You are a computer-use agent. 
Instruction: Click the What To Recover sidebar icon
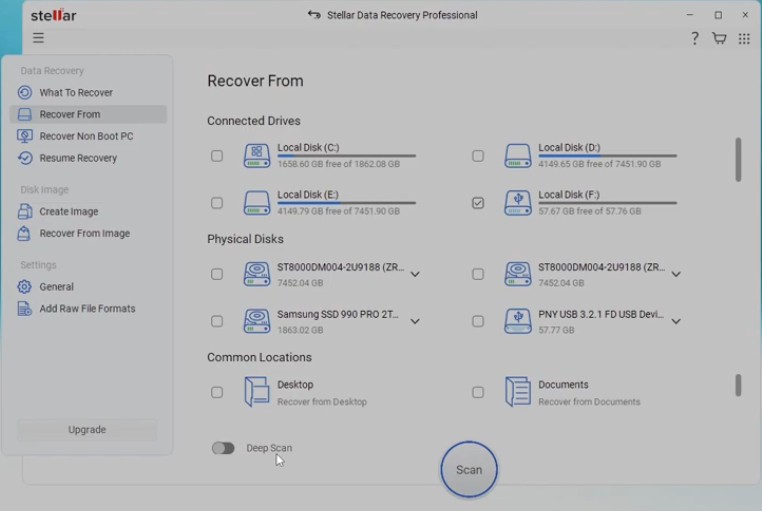[x=25, y=92]
